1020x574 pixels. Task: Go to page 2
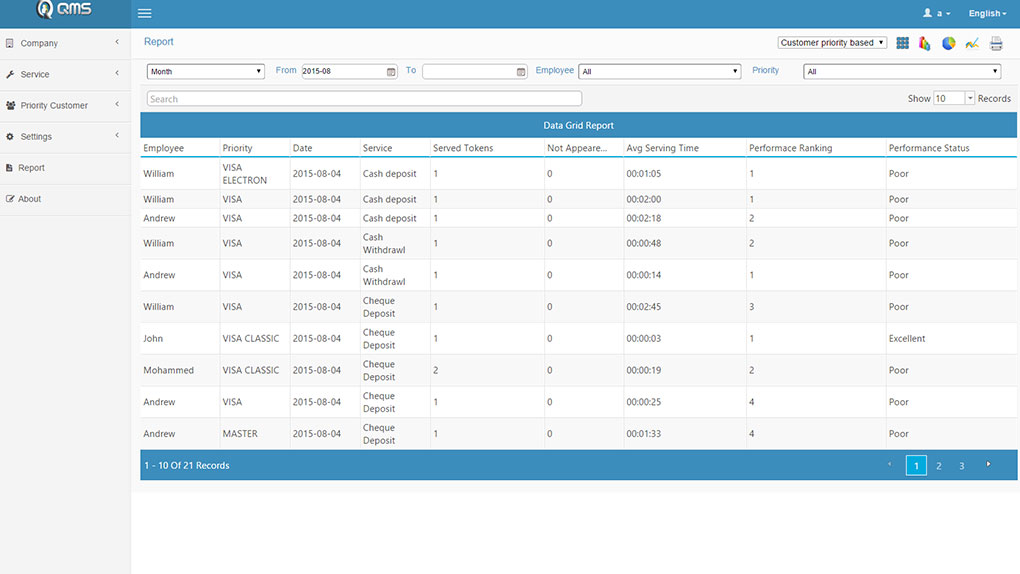point(939,466)
